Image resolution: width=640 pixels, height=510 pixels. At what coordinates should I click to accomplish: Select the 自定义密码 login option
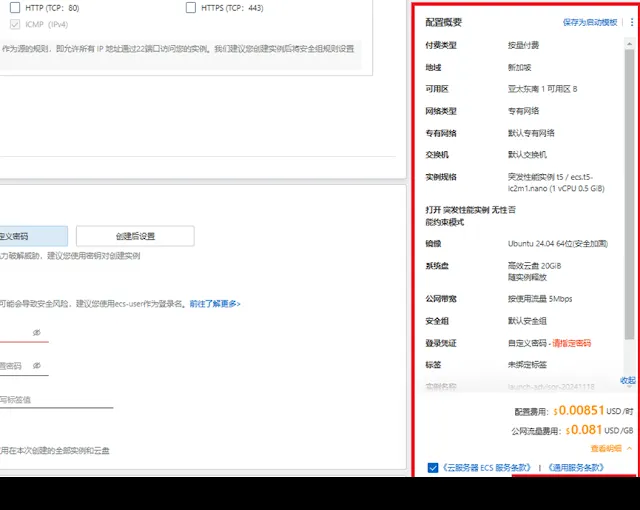34,236
